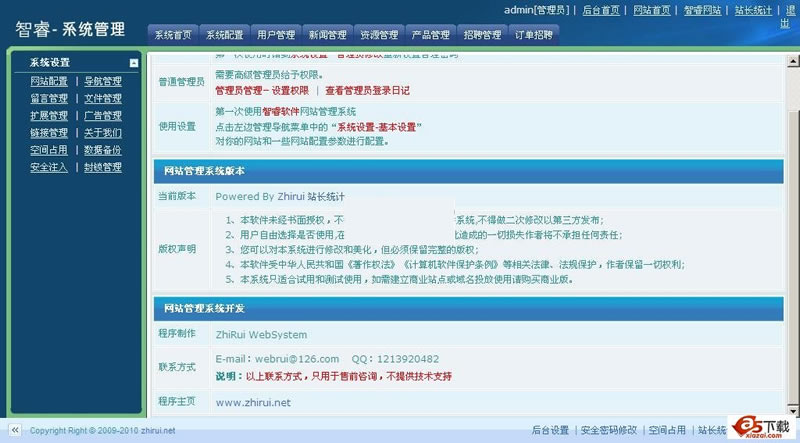The width and height of the screenshot is (800, 443).
Task: Switch to the 用户管理 tab
Action: (x=276, y=35)
